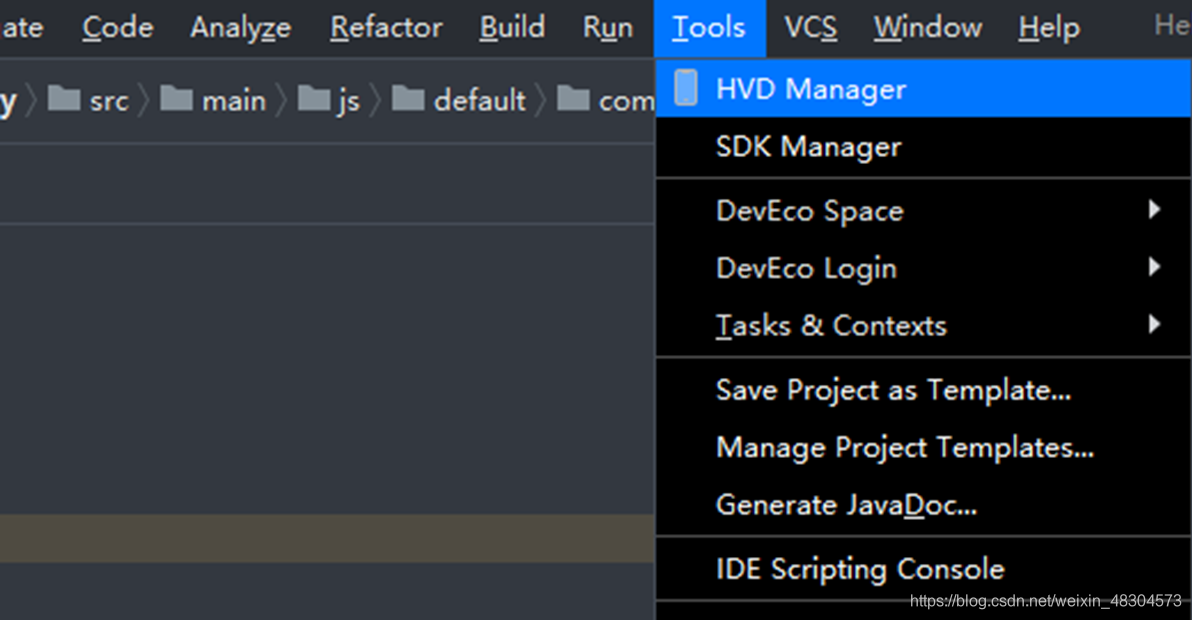This screenshot has width=1192, height=620.
Task: Open the Window menu
Action: tap(927, 28)
